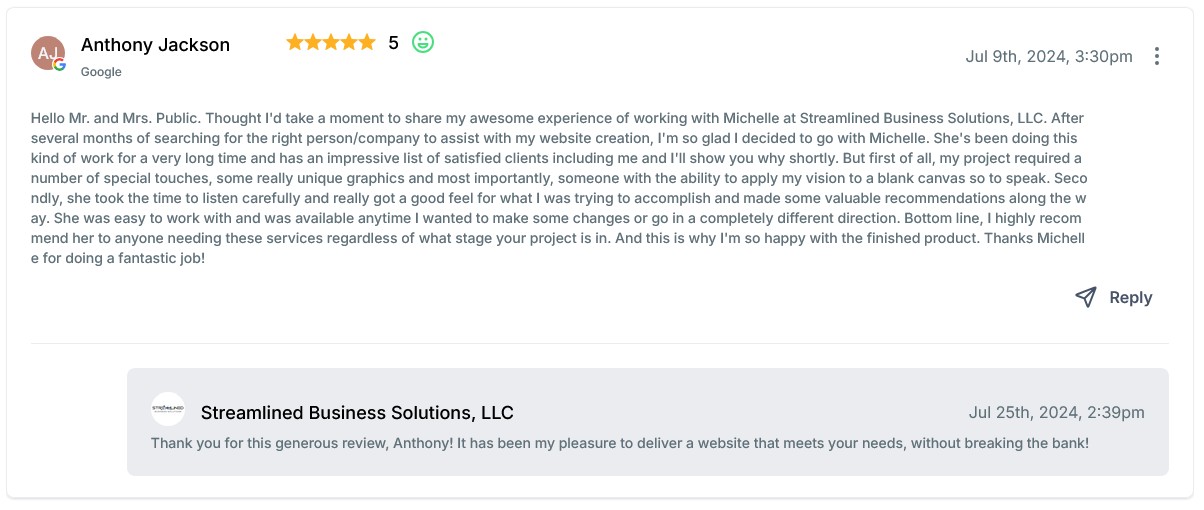Click the fifth star in the rating
Image resolution: width=1204 pixels, height=510 pixels.
click(367, 42)
